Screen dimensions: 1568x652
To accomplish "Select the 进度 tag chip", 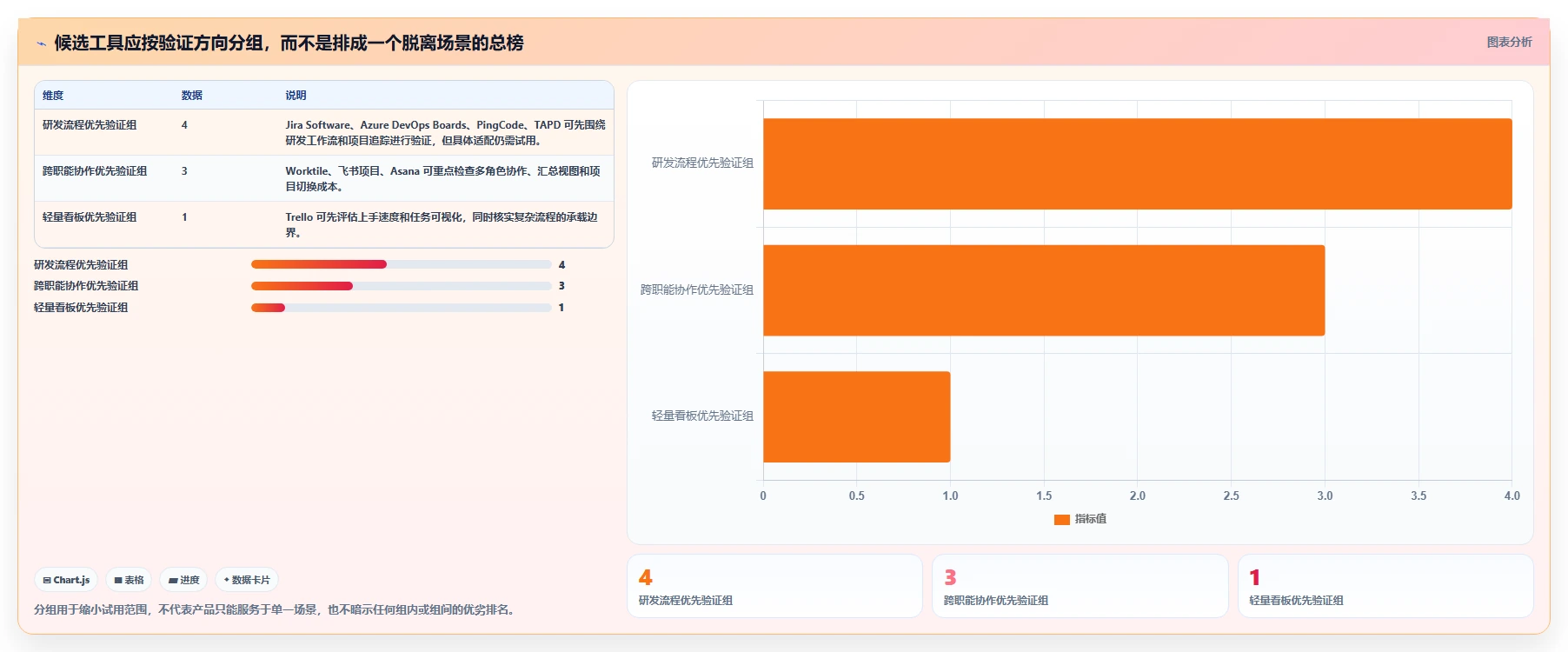I will point(183,580).
